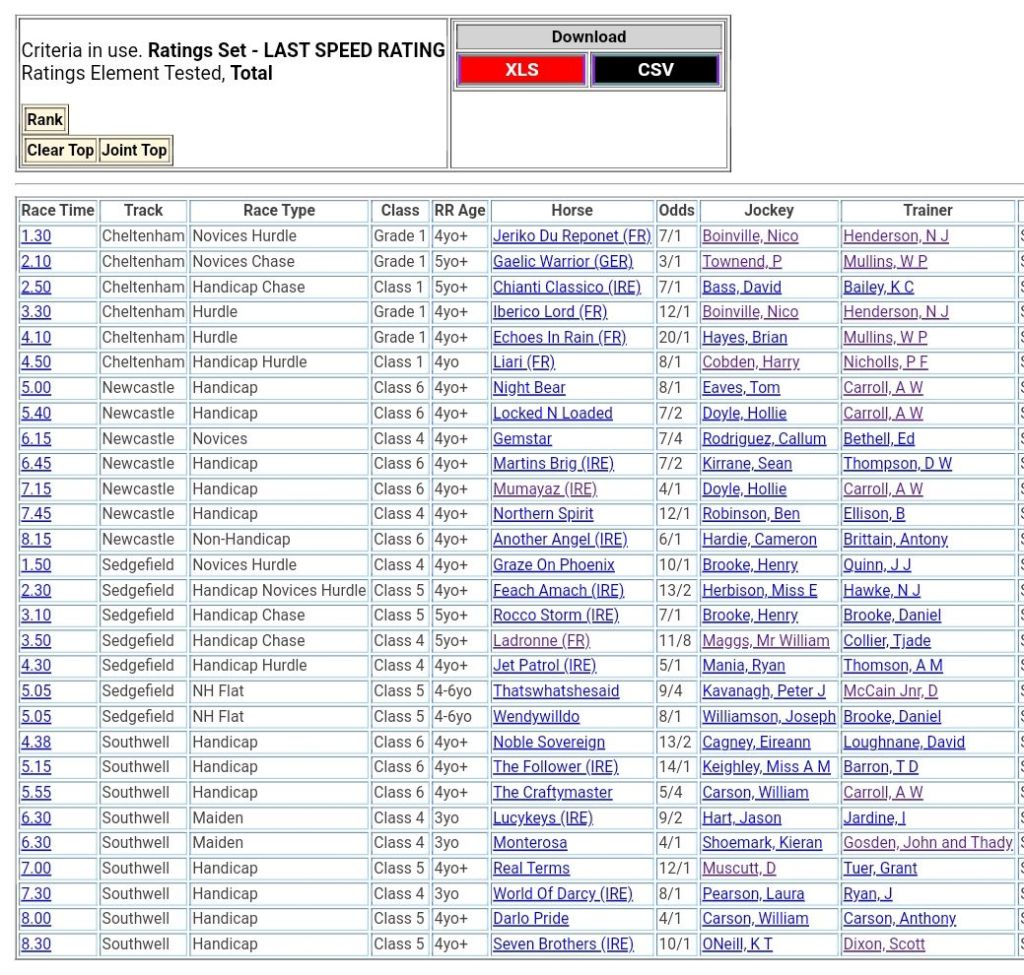Open trainer Henderson, N J for the 1.30 race
Screen dimensions: 1024x975
pyautogui.click(x=895, y=236)
